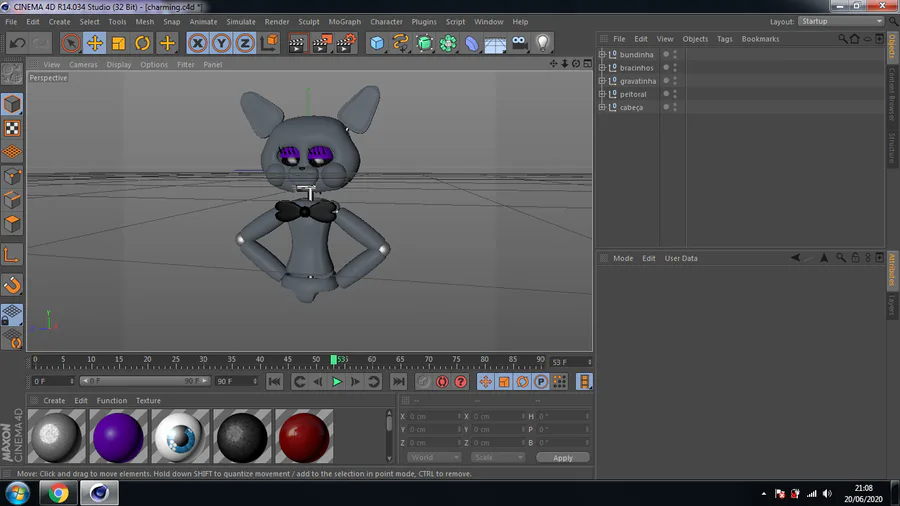This screenshot has height=506, width=900.
Task: Add a Light object
Action: [x=543, y=43]
